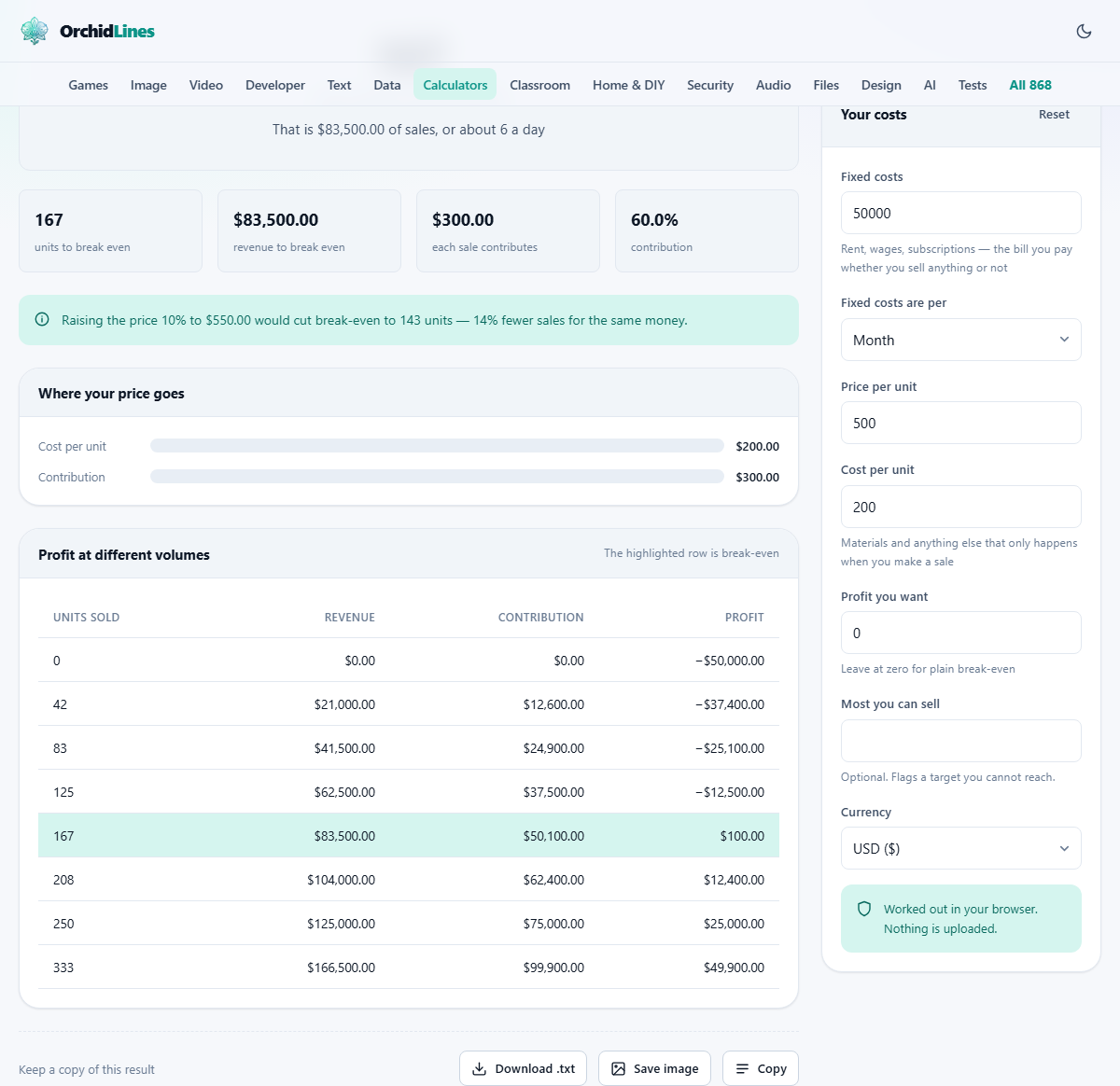Click the picture icon on Save image
The width and height of the screenshot is (1120, 1086).
coord(618,1069)
